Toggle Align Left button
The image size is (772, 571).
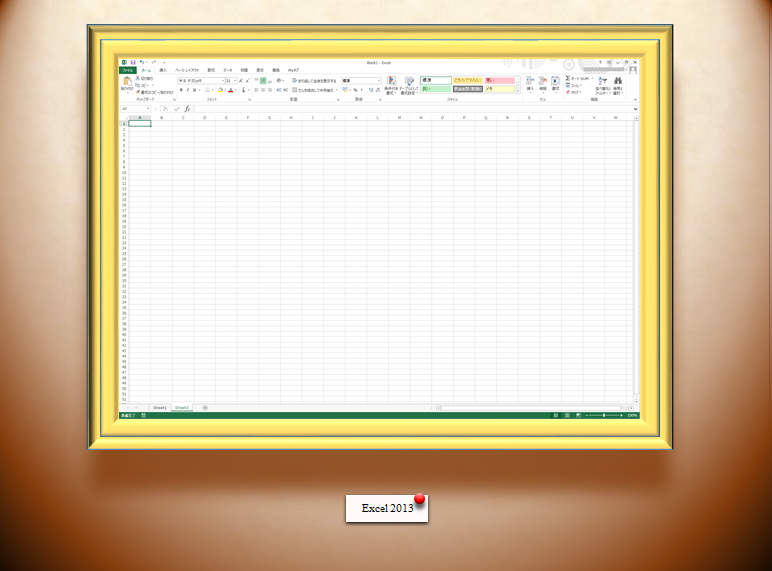point(257,90)
